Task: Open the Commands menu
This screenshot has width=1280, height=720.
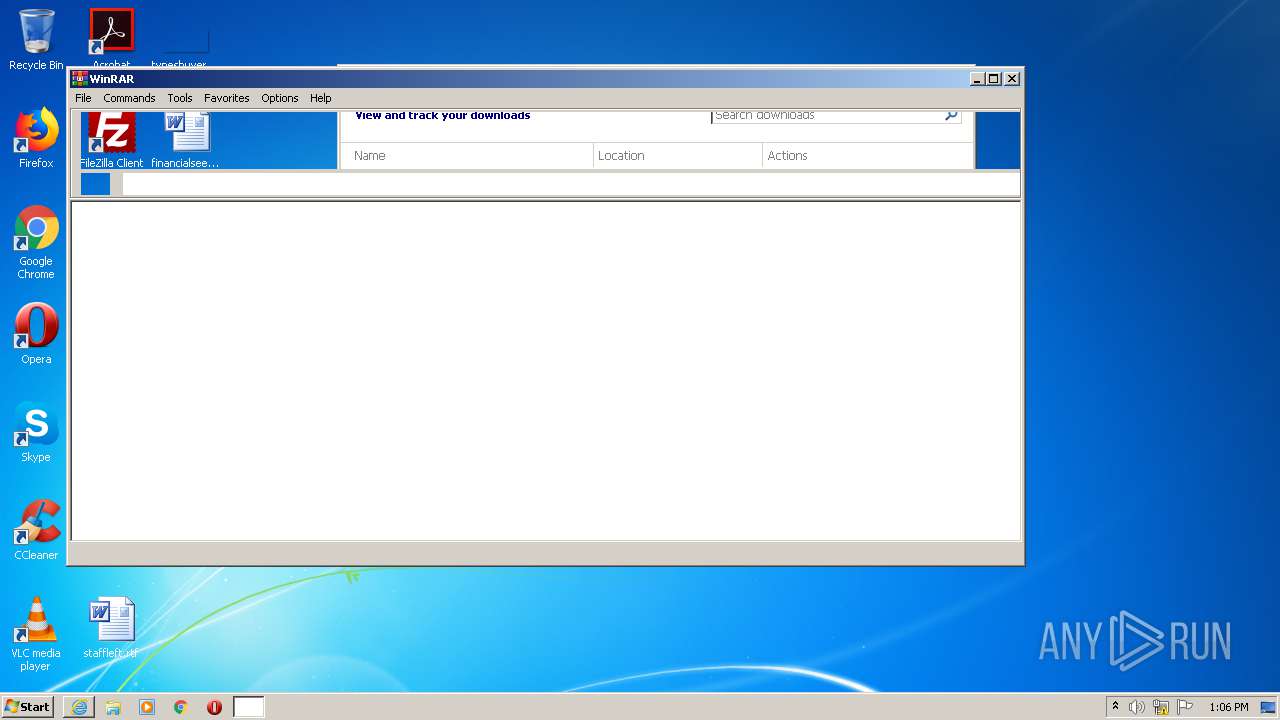Action: point(129,98)
